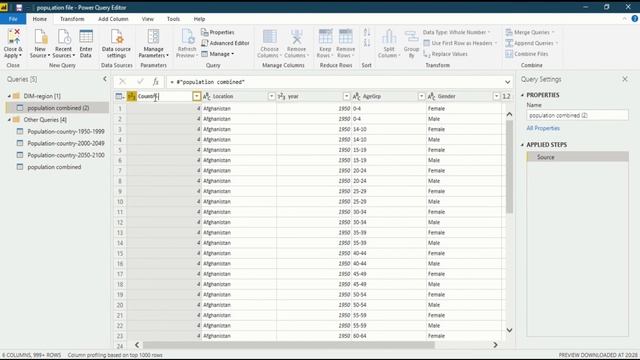Viewport: 640px width, 360px height.
Task: Open the New Source icon
Action: (x=40, y=37)
